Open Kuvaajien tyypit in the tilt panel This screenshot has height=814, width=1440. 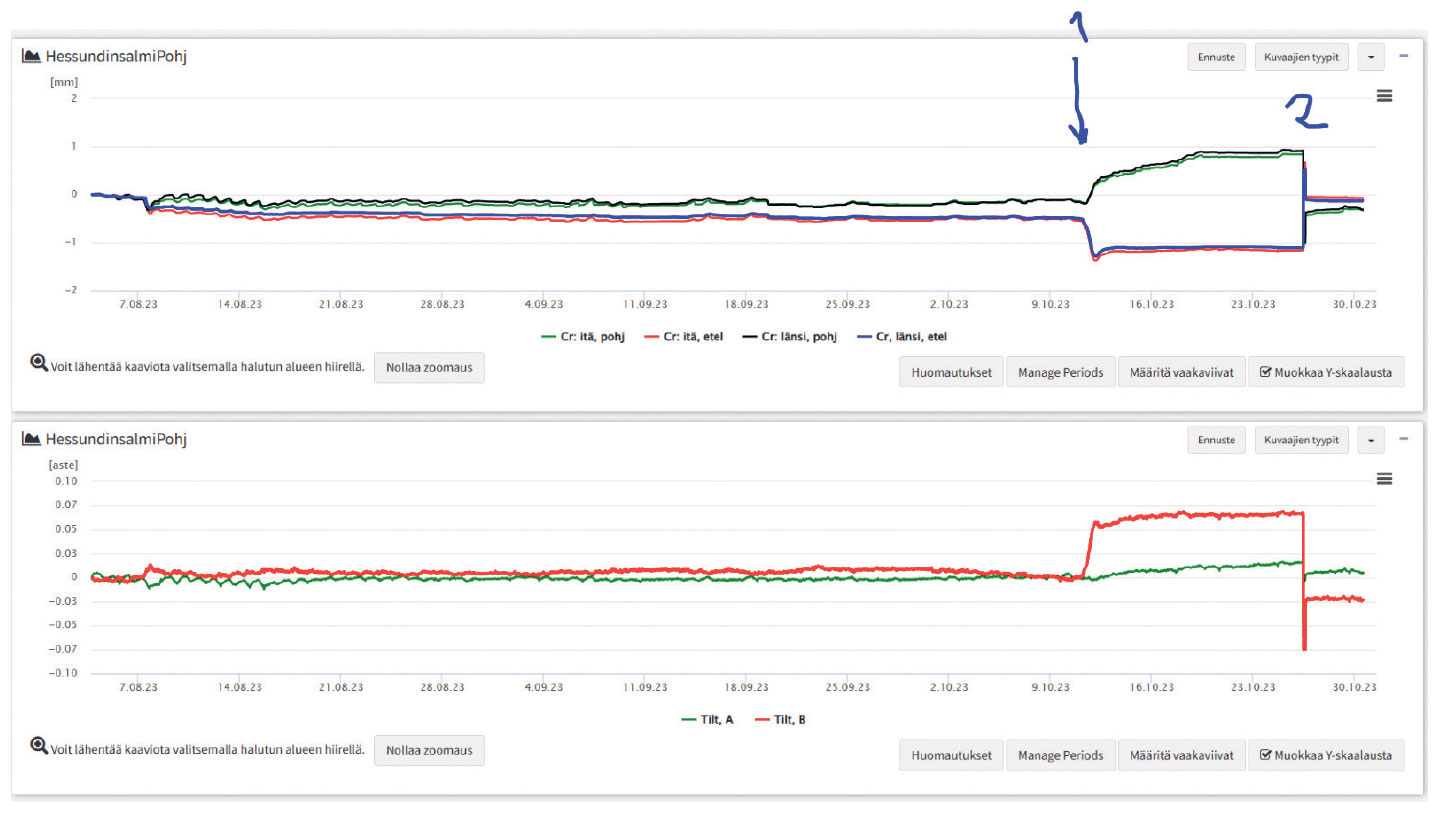click(1302, 440)
